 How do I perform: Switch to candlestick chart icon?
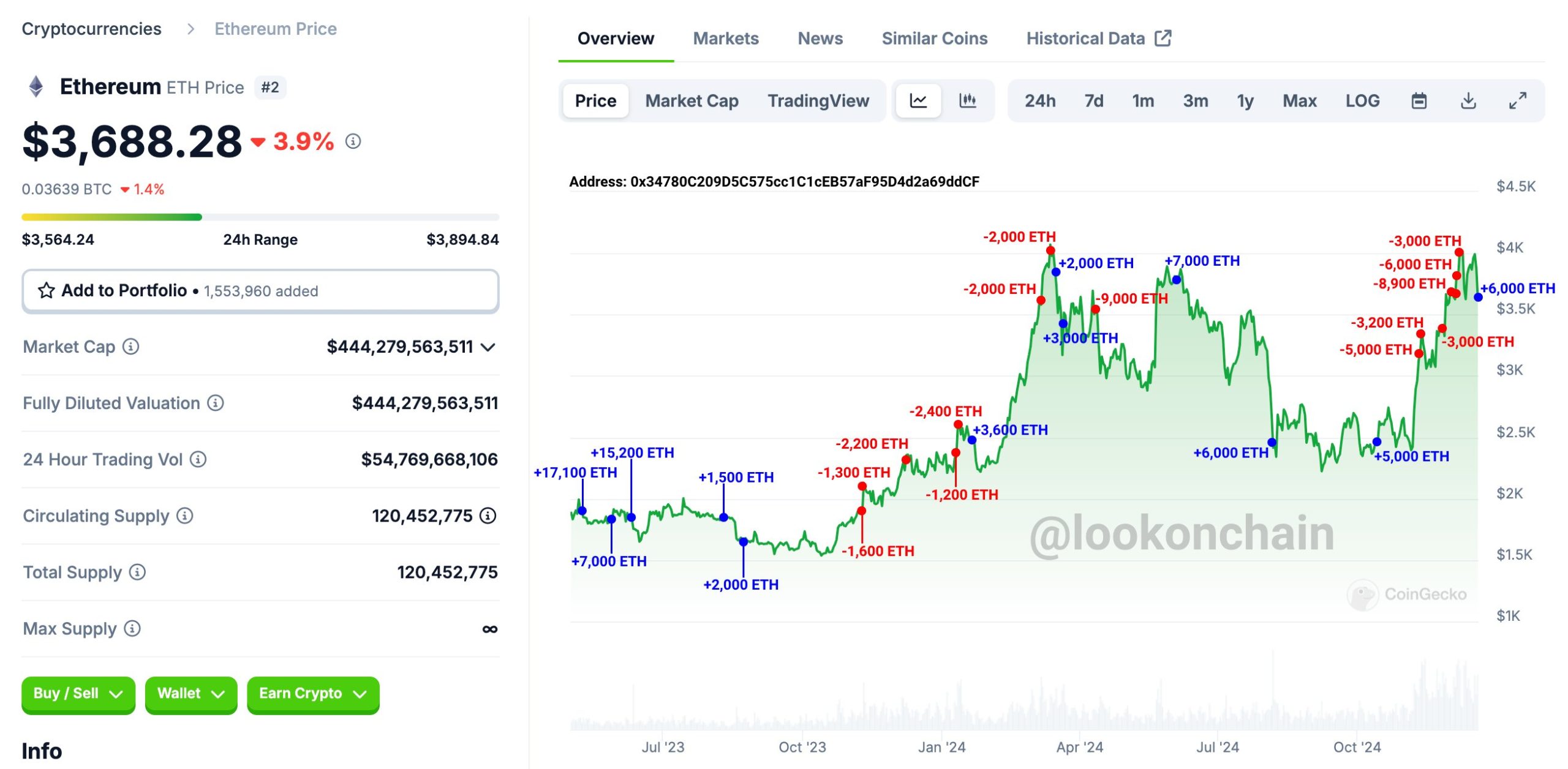967,100
